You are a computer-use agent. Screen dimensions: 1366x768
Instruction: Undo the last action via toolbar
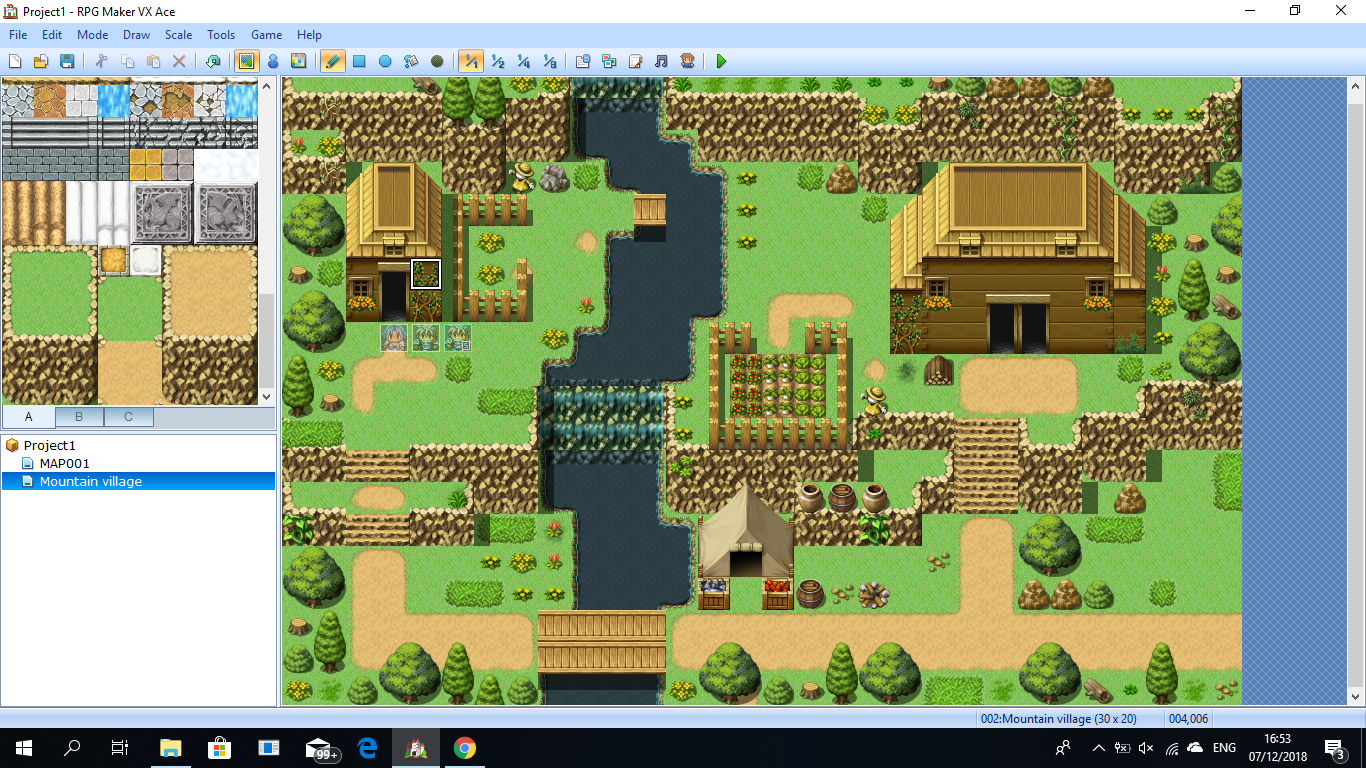click(x=213, y=61)
